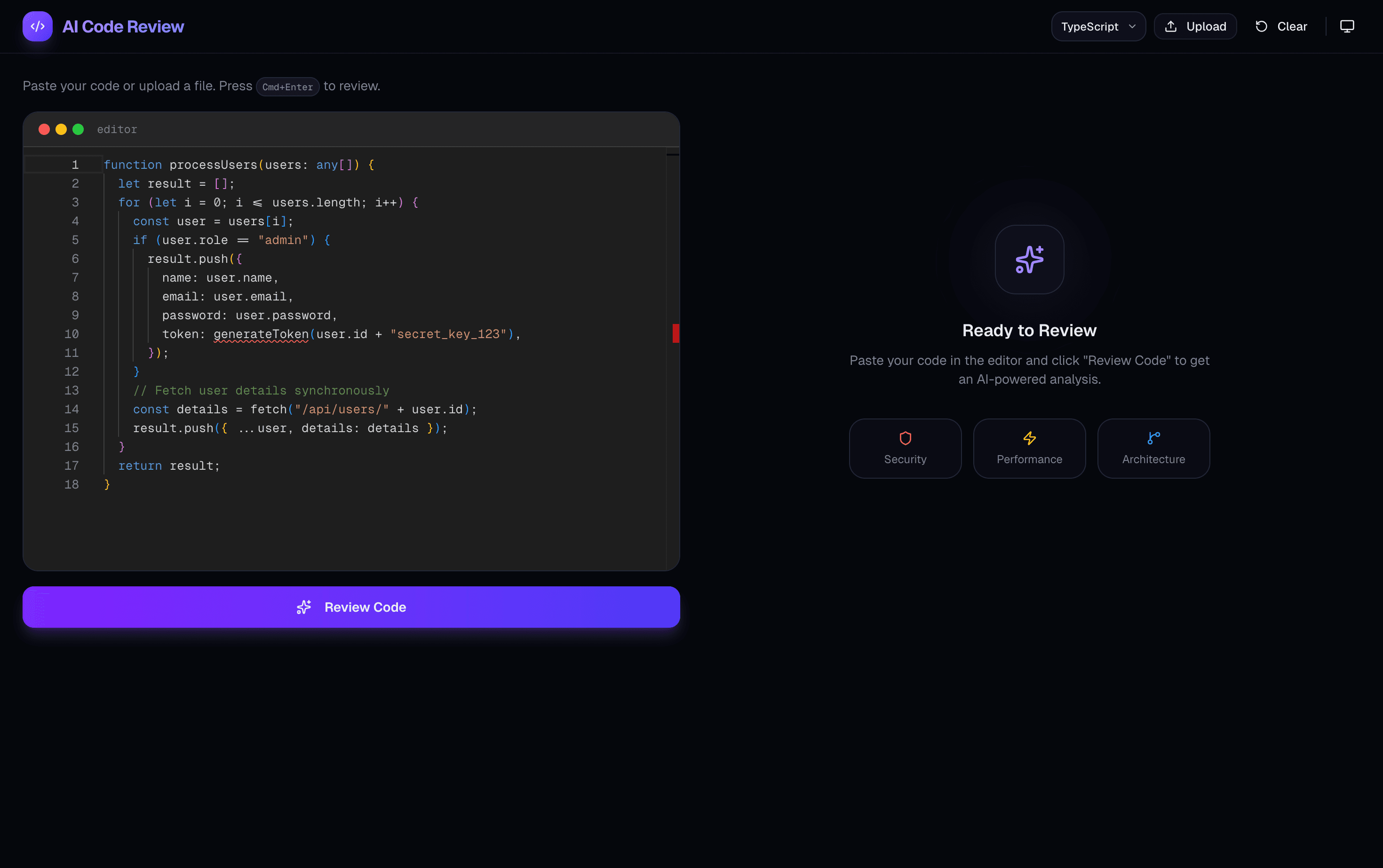This screenshot has width=1383, height=868.
Task: Click the Clear button
Action: tap(1281, 26)
